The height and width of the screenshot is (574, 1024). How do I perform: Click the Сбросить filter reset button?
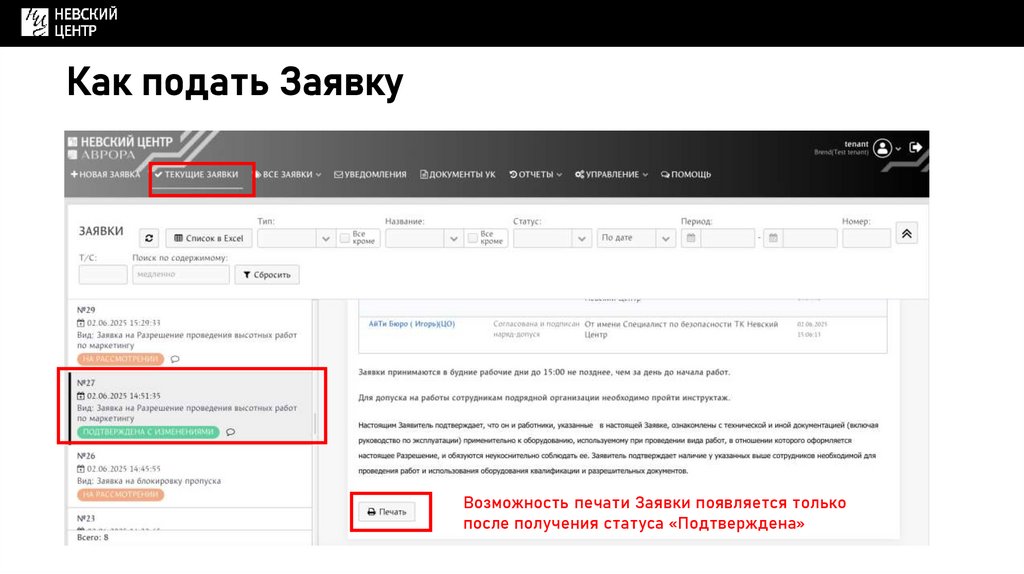pyautogui.click(x=267, y=275)
